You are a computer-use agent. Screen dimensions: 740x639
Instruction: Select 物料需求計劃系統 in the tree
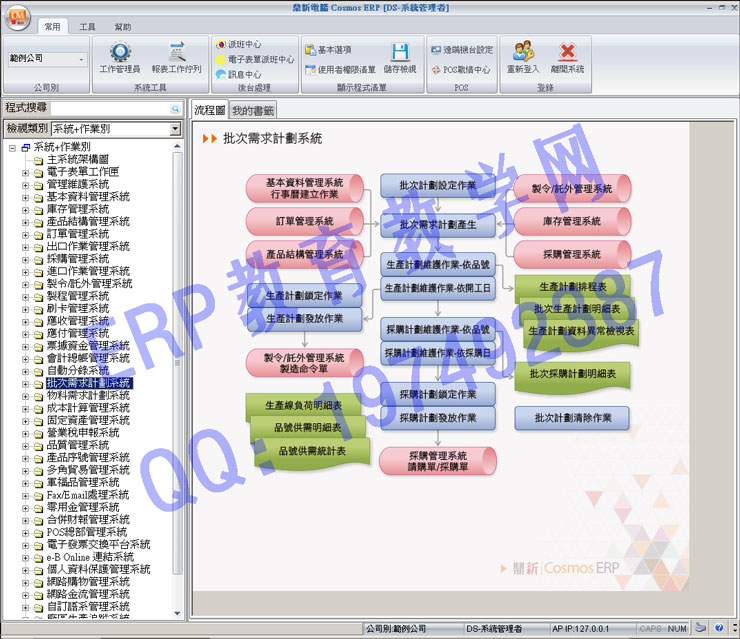point(88,395)
